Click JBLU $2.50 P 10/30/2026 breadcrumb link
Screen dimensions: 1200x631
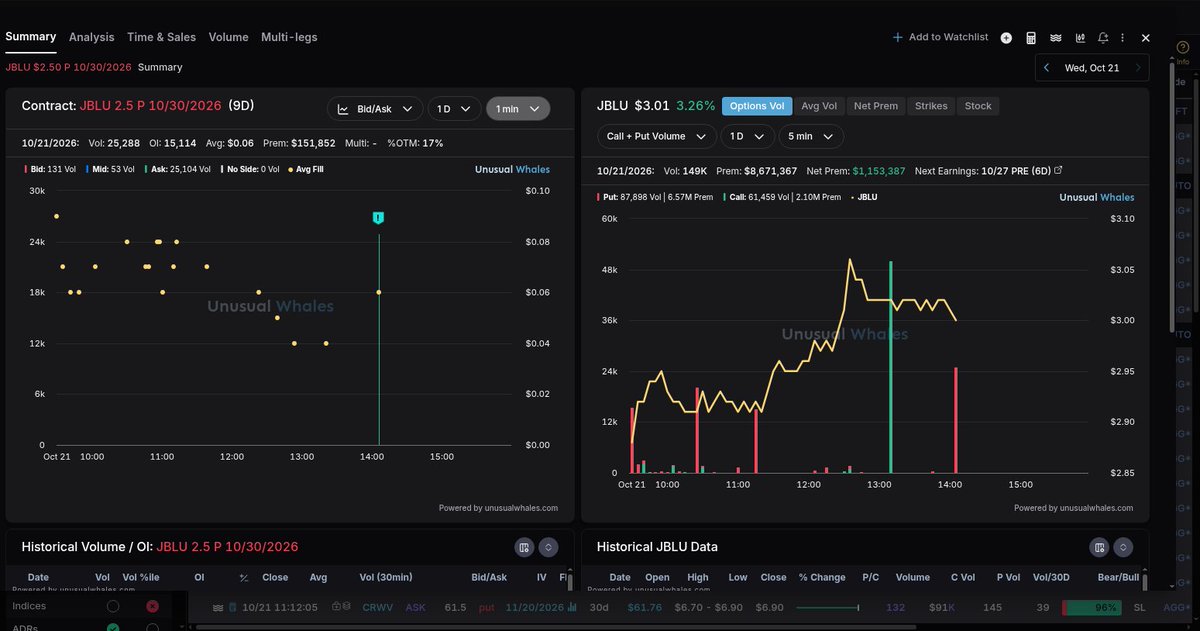(68, 67)
